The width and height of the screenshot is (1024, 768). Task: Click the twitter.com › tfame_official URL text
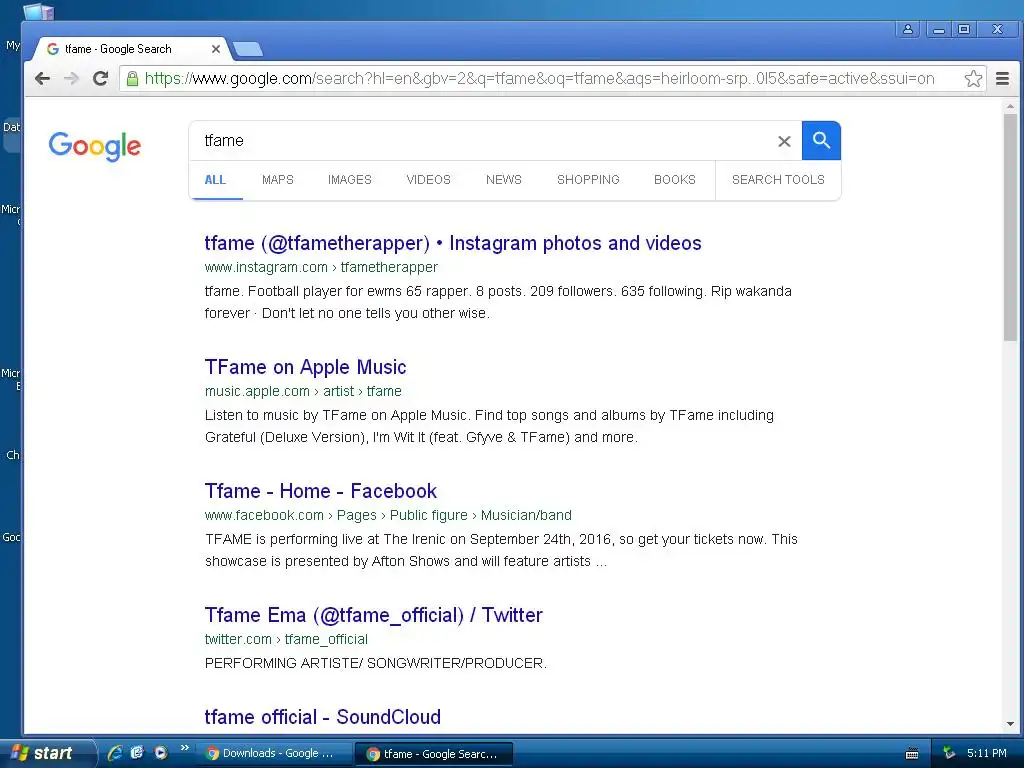pos(286,639)
